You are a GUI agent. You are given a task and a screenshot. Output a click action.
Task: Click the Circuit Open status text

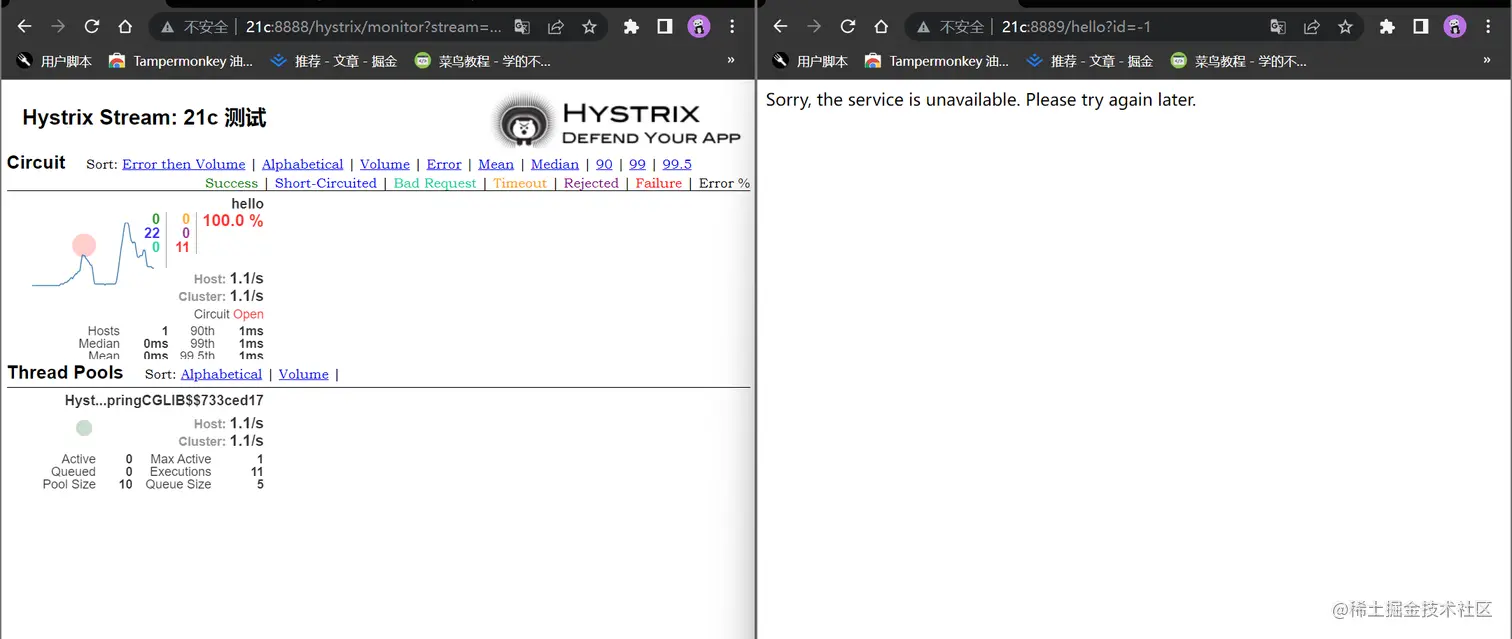[229, 314]
